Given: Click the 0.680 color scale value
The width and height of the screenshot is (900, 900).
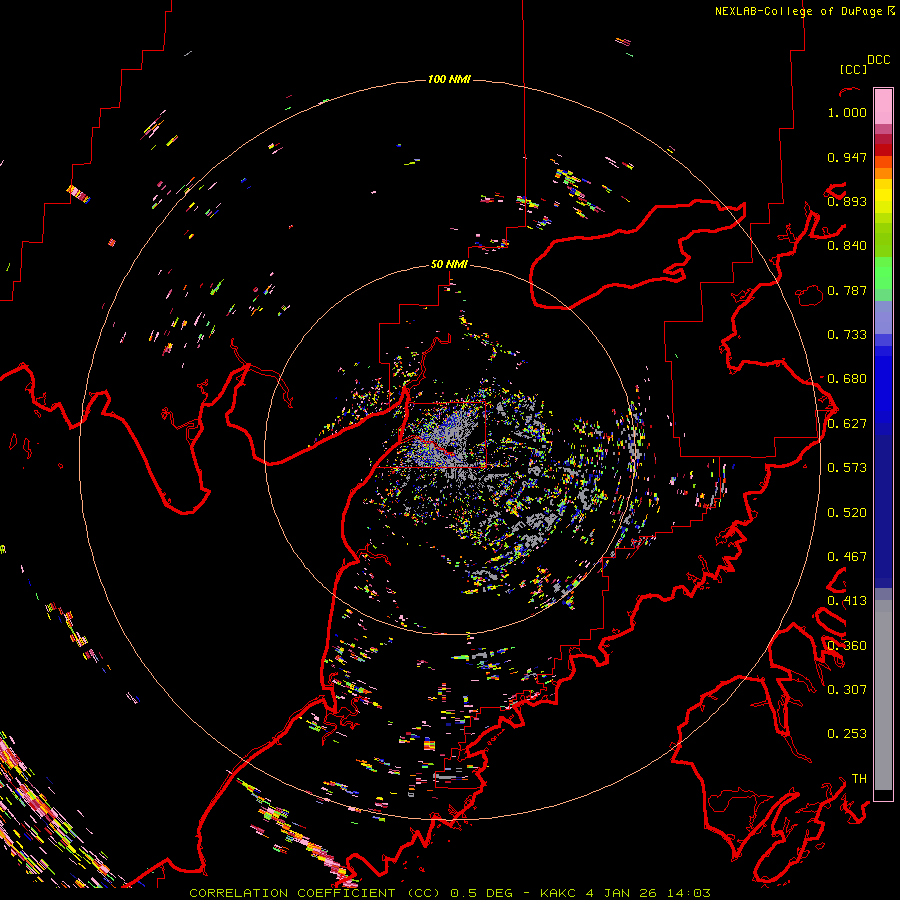Looking at the screenshot, I should click(x=847, y=379).
